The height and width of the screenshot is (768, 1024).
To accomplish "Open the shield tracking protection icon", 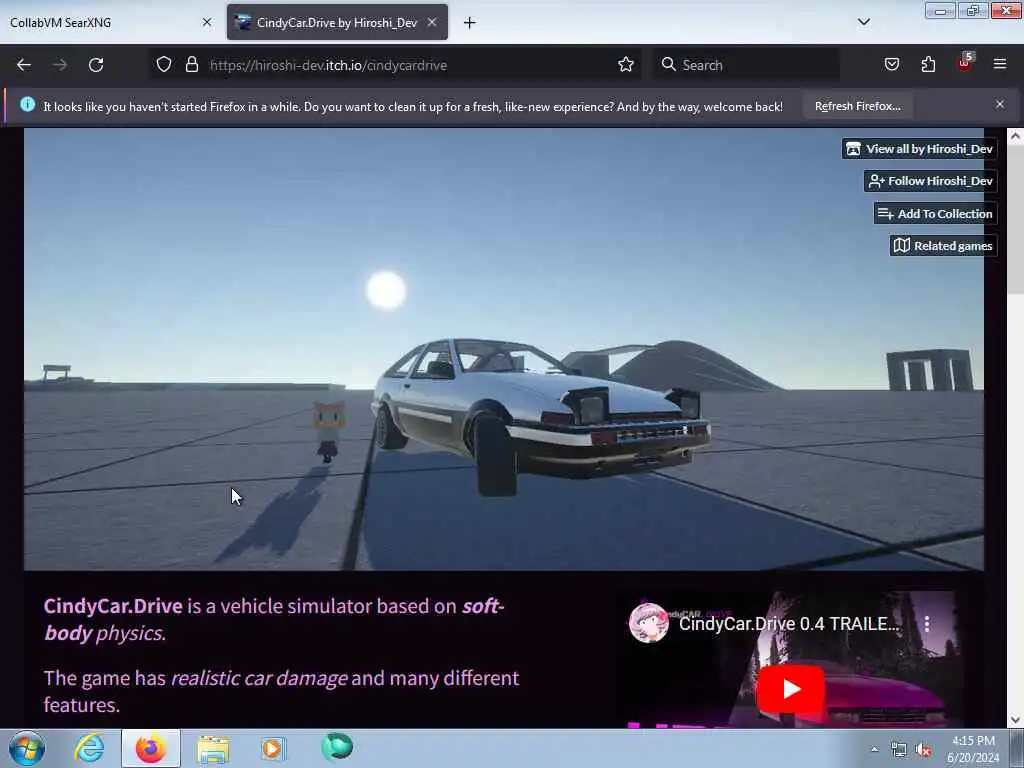I will coord(164,65).
